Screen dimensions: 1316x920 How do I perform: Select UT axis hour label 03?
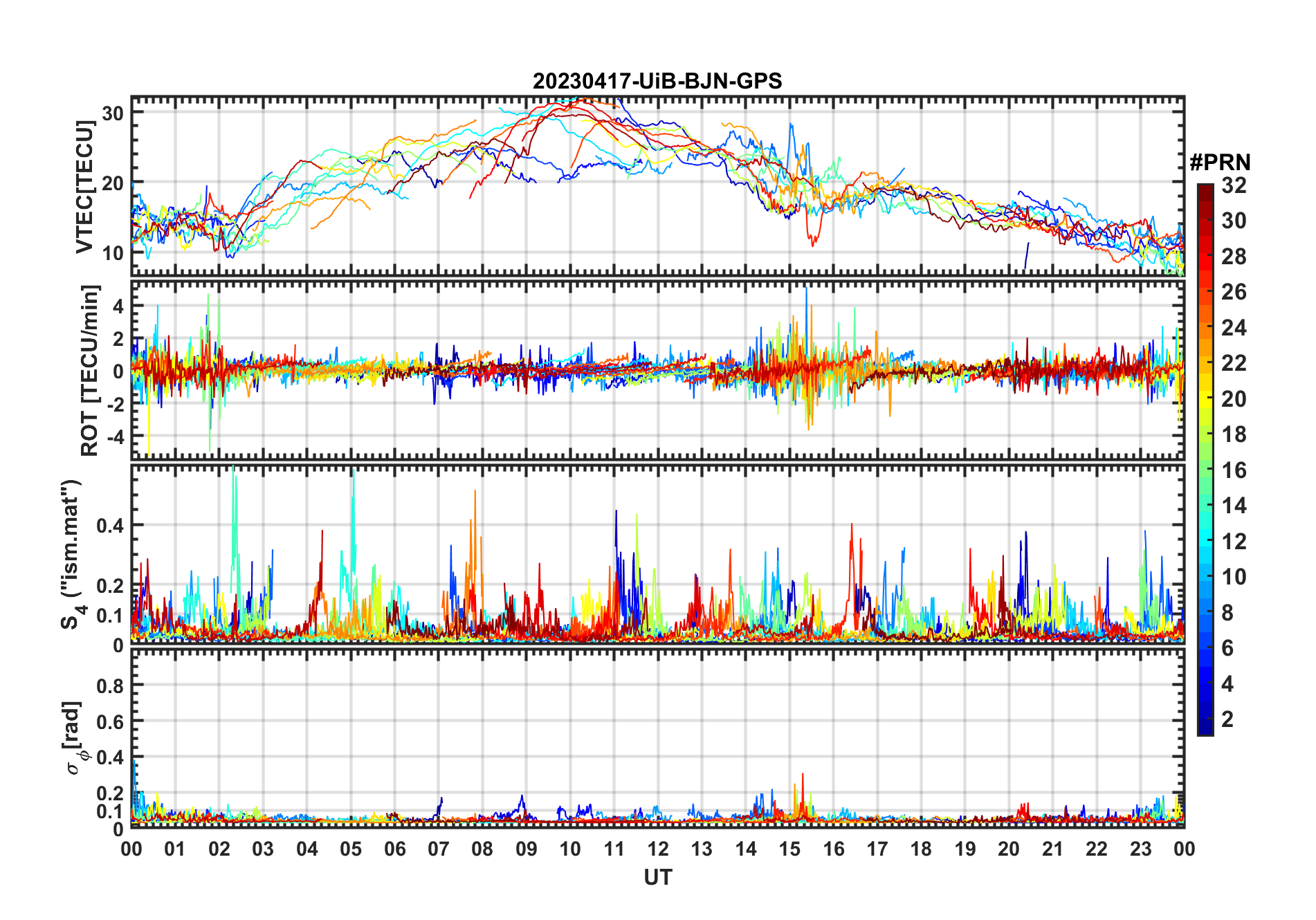[x=263, y=849]
